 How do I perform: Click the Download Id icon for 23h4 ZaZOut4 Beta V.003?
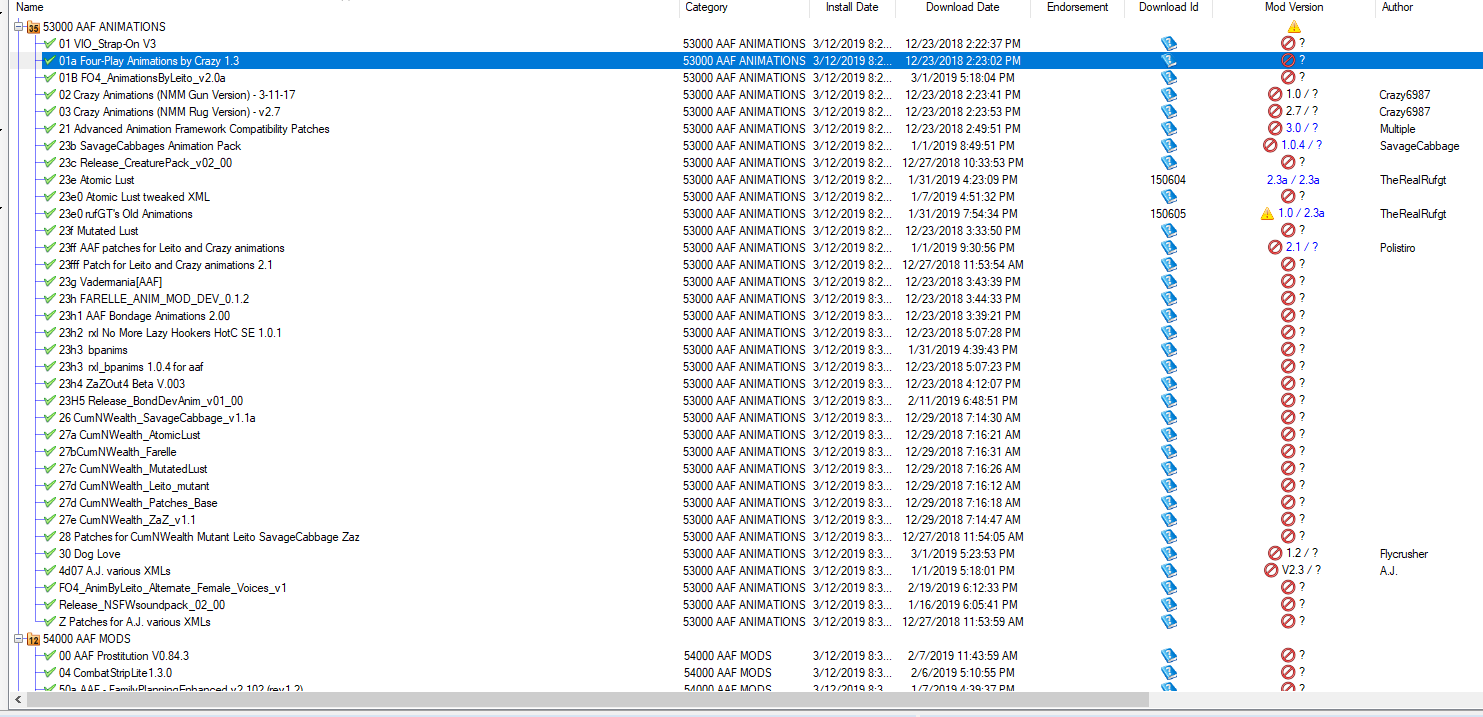click(1168, 384)
